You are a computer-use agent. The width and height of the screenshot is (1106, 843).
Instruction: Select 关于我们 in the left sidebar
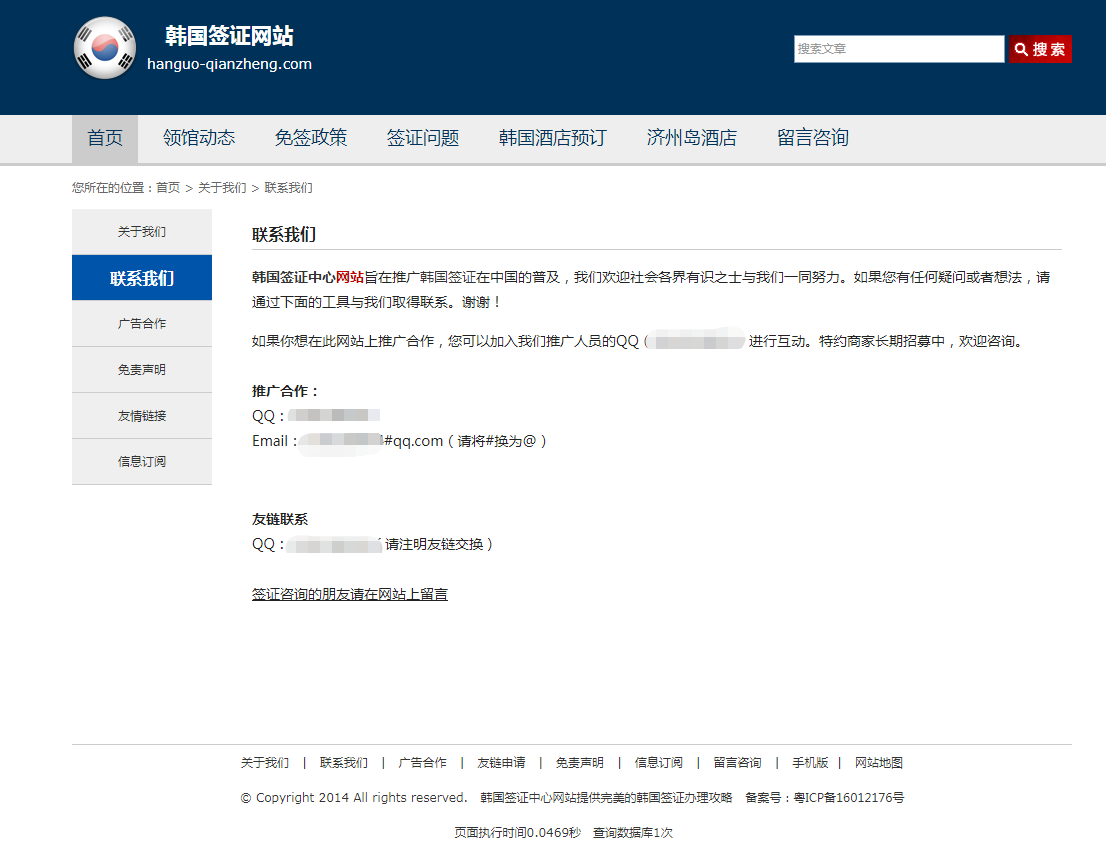tap(142, 232)
